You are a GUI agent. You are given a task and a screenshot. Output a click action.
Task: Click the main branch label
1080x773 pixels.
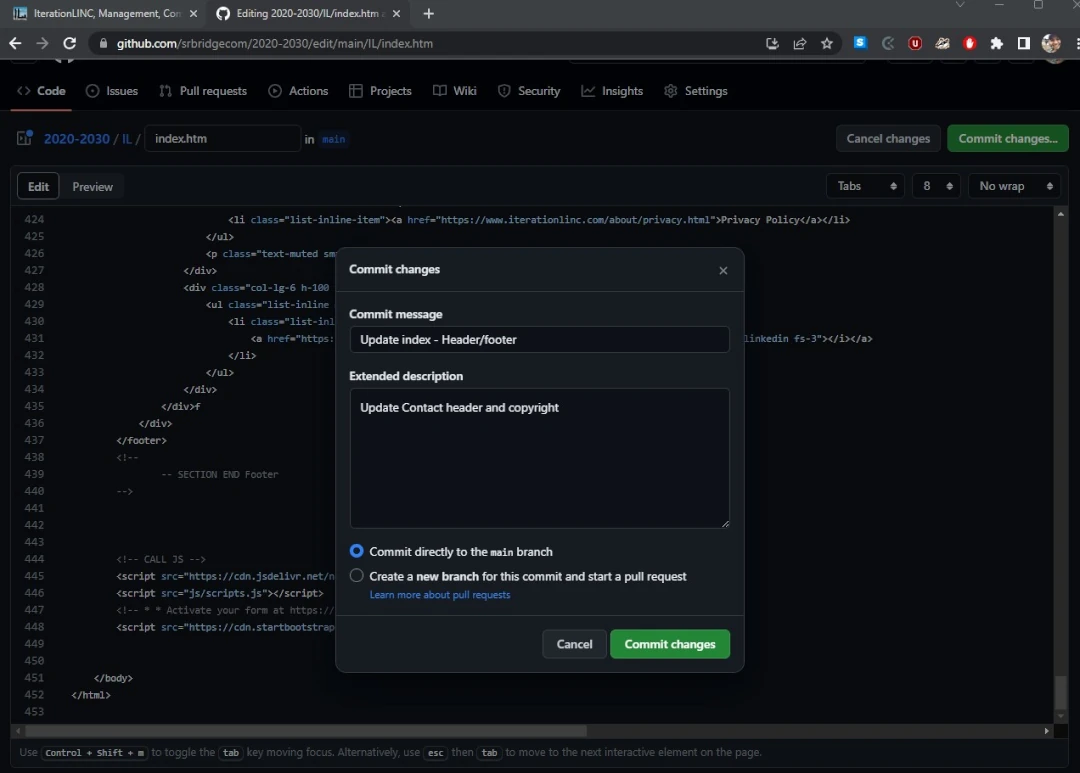point(333,139)
